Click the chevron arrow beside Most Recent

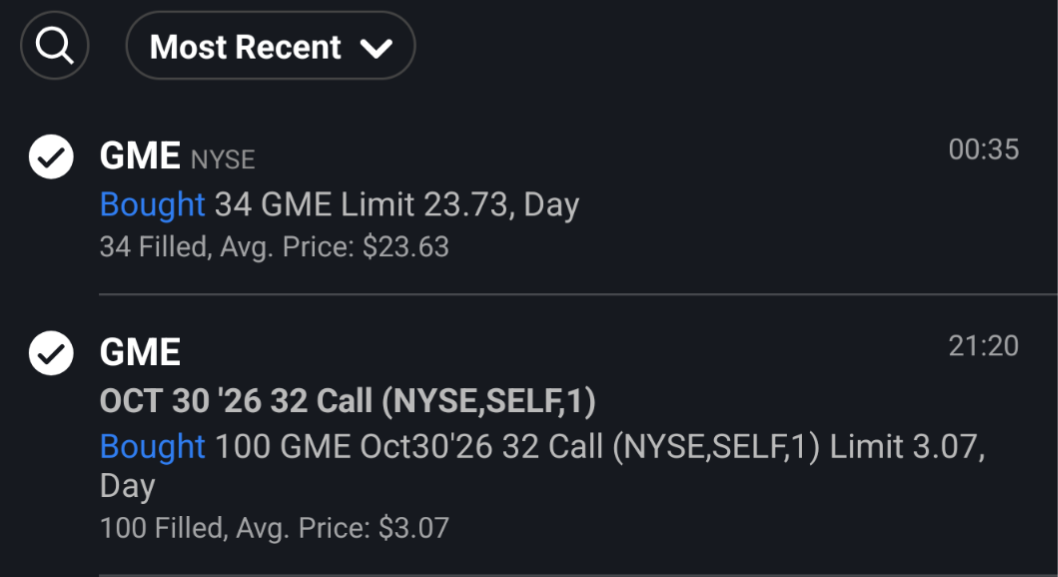point(376,48)
